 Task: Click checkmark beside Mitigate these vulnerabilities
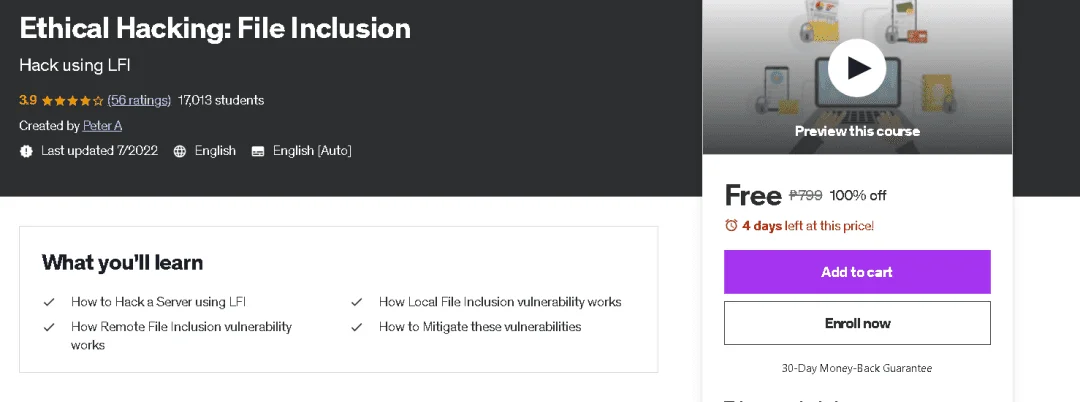(356, 327)
